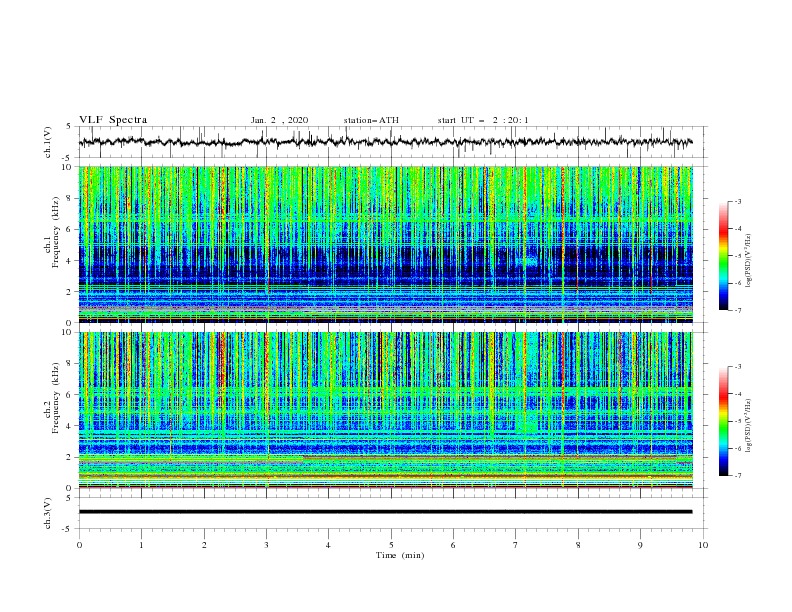Click the '-3' label on upper colorbar
The width and height of the screenshot is (792, 612).
(x=737, y=201)
